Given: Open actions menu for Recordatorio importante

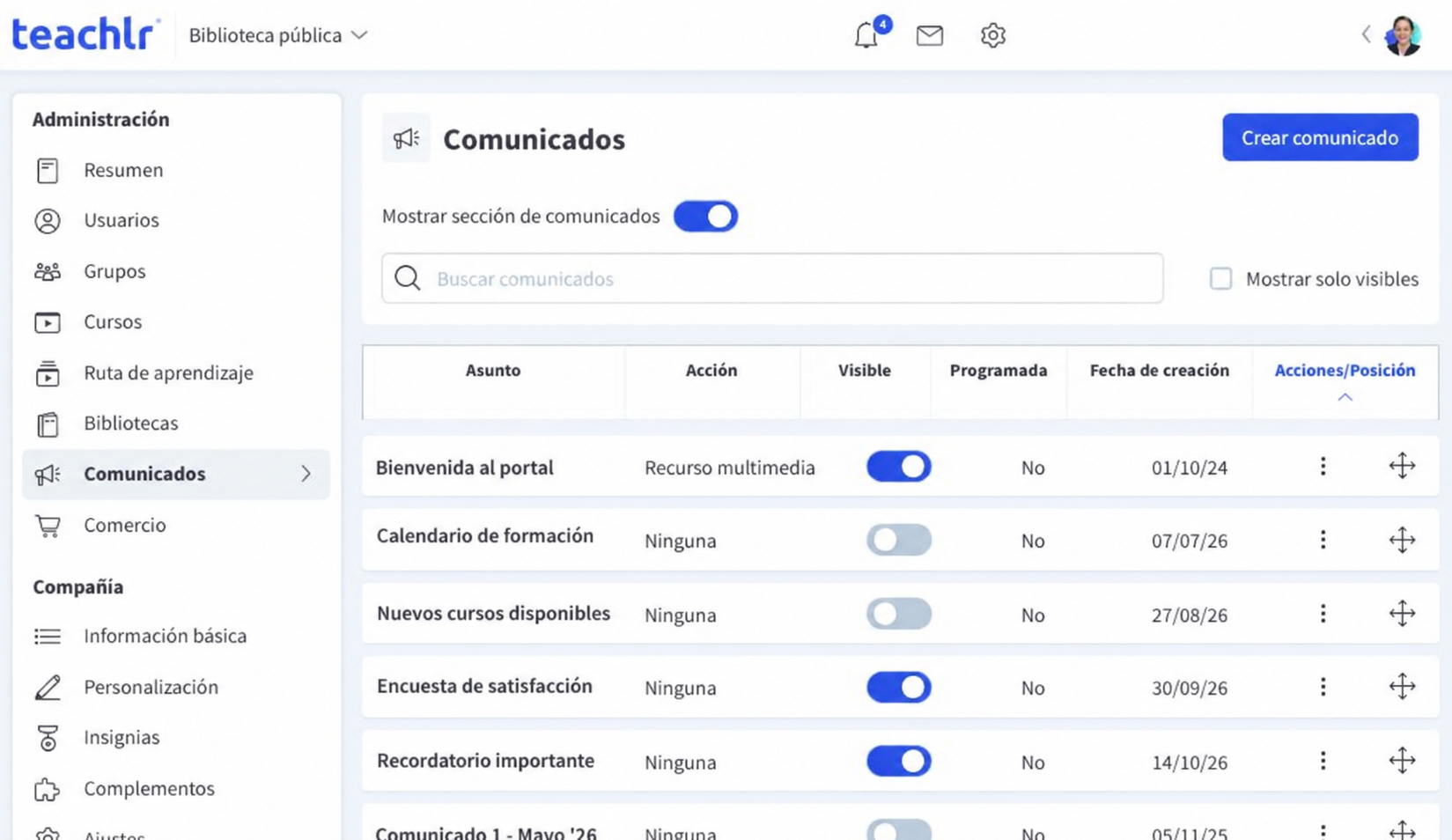Looking at the screenshot, I should [x=1323, y=761].
